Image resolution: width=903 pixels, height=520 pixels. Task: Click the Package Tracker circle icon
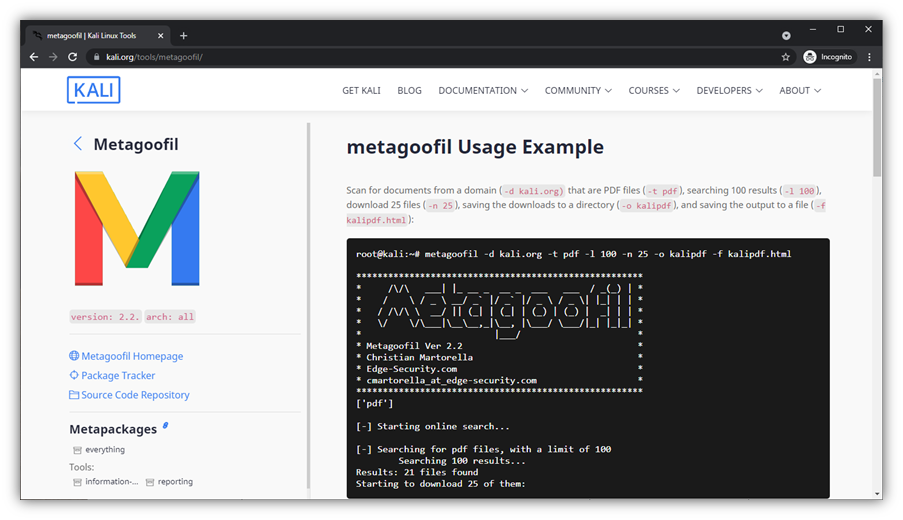[74, 375]
